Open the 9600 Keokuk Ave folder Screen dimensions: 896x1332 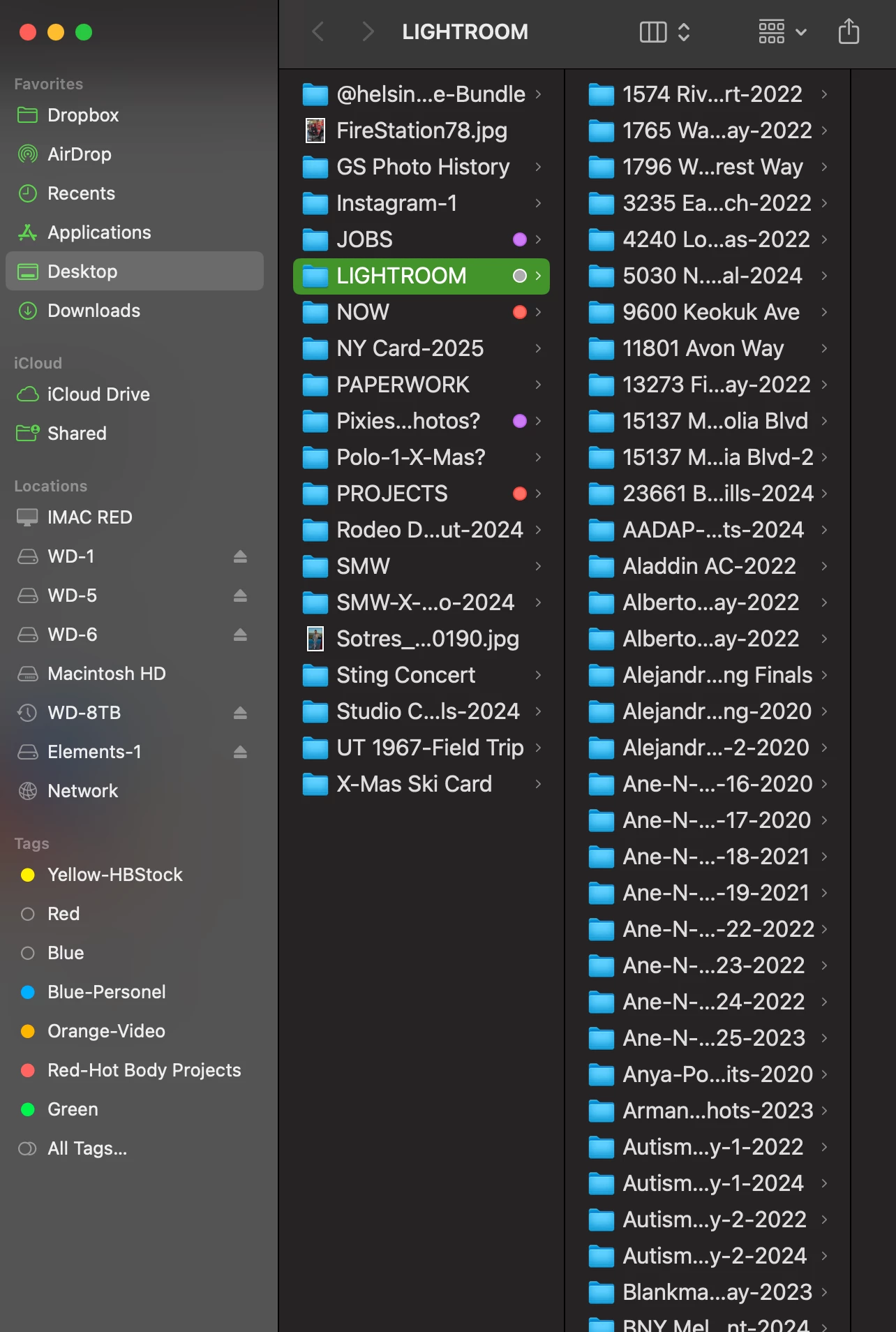click(708, 312)
